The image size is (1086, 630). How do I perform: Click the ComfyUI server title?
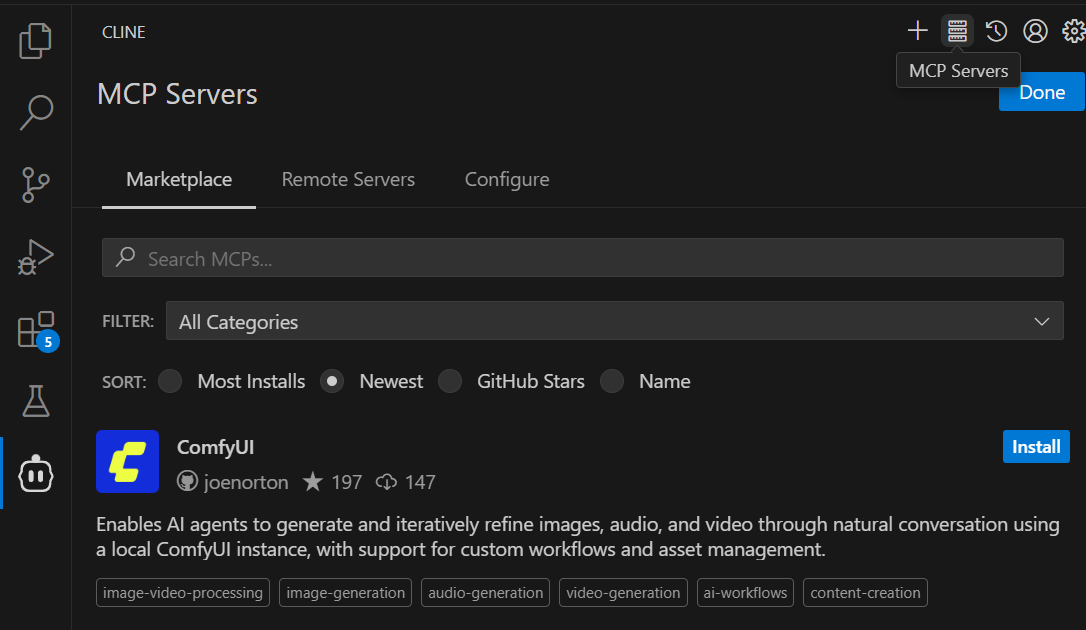pyautogui.click(x=215, y=447)
